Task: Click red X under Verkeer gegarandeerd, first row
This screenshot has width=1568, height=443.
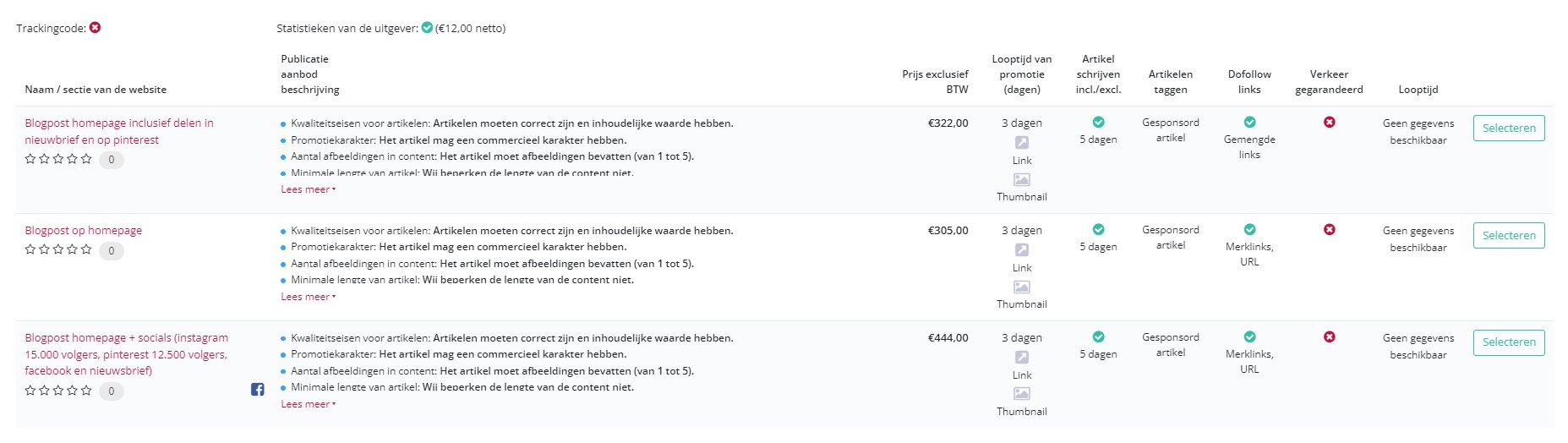Action: click(x=1330, y=123)
